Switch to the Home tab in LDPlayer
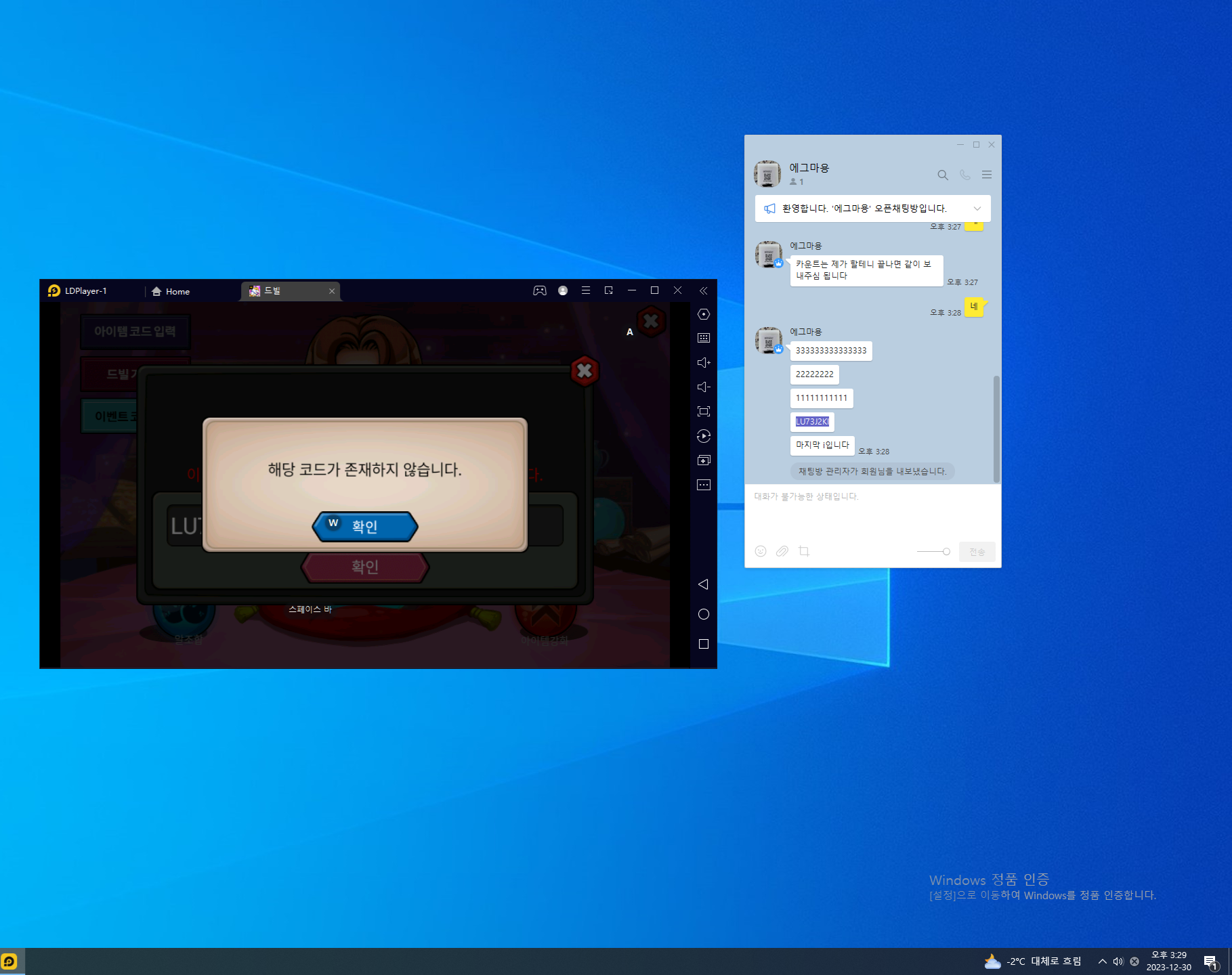Image resolution: width=1232 pixels, height=975 pixels. click(x=171, y=291)
